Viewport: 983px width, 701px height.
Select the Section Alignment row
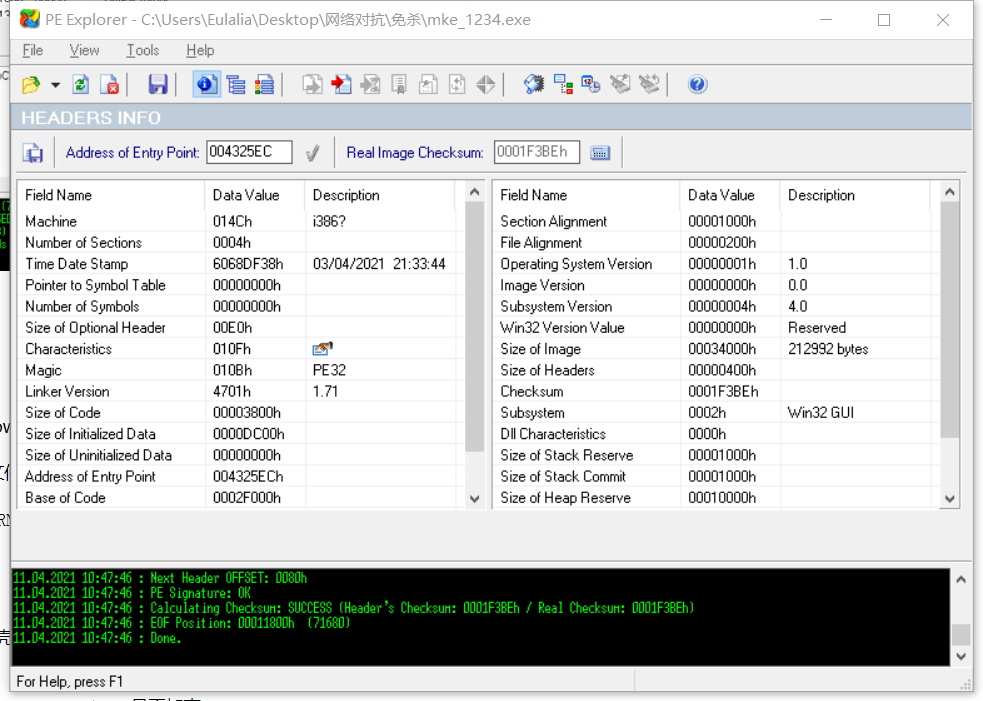716,221
